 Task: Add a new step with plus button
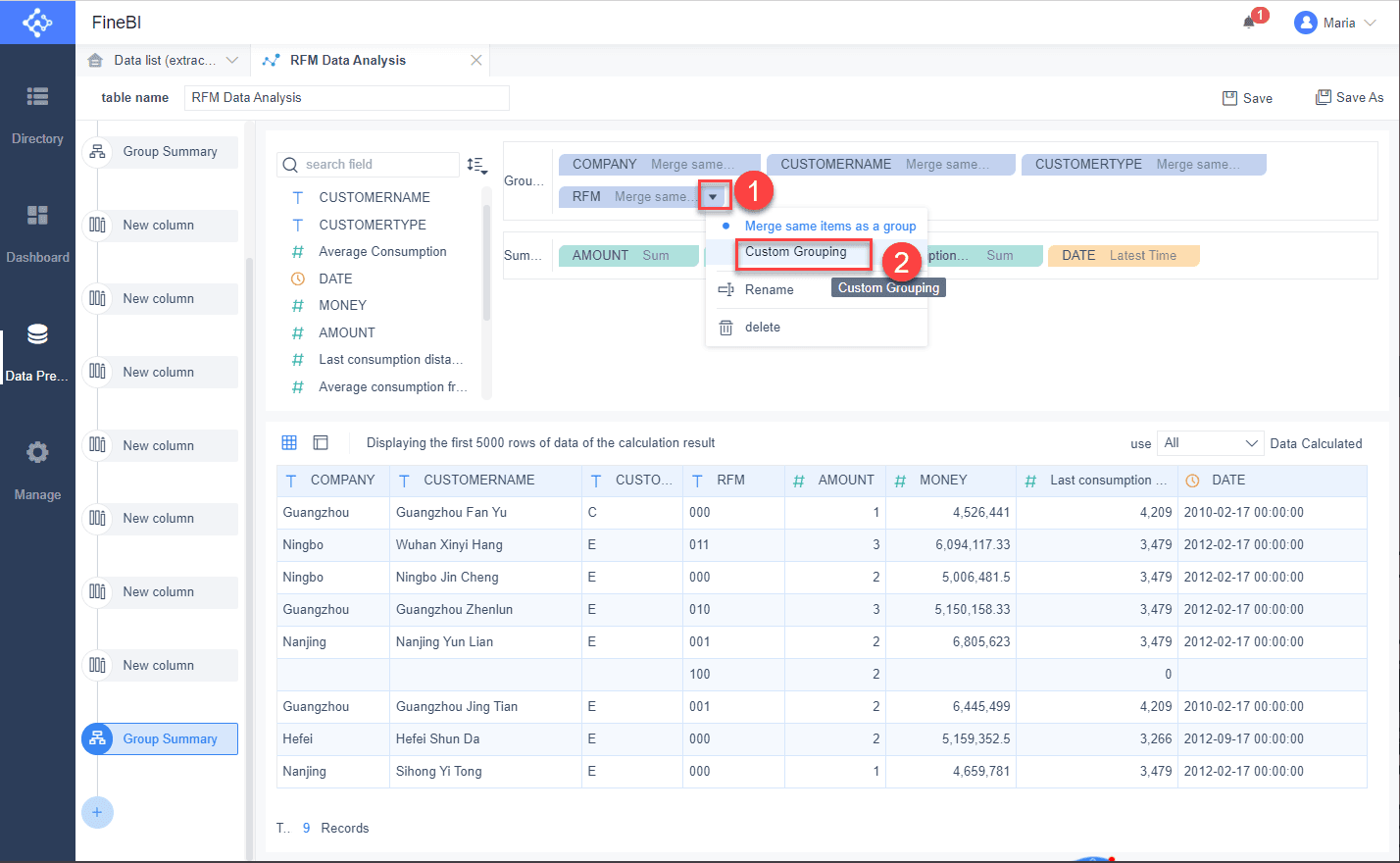[97, 812]
